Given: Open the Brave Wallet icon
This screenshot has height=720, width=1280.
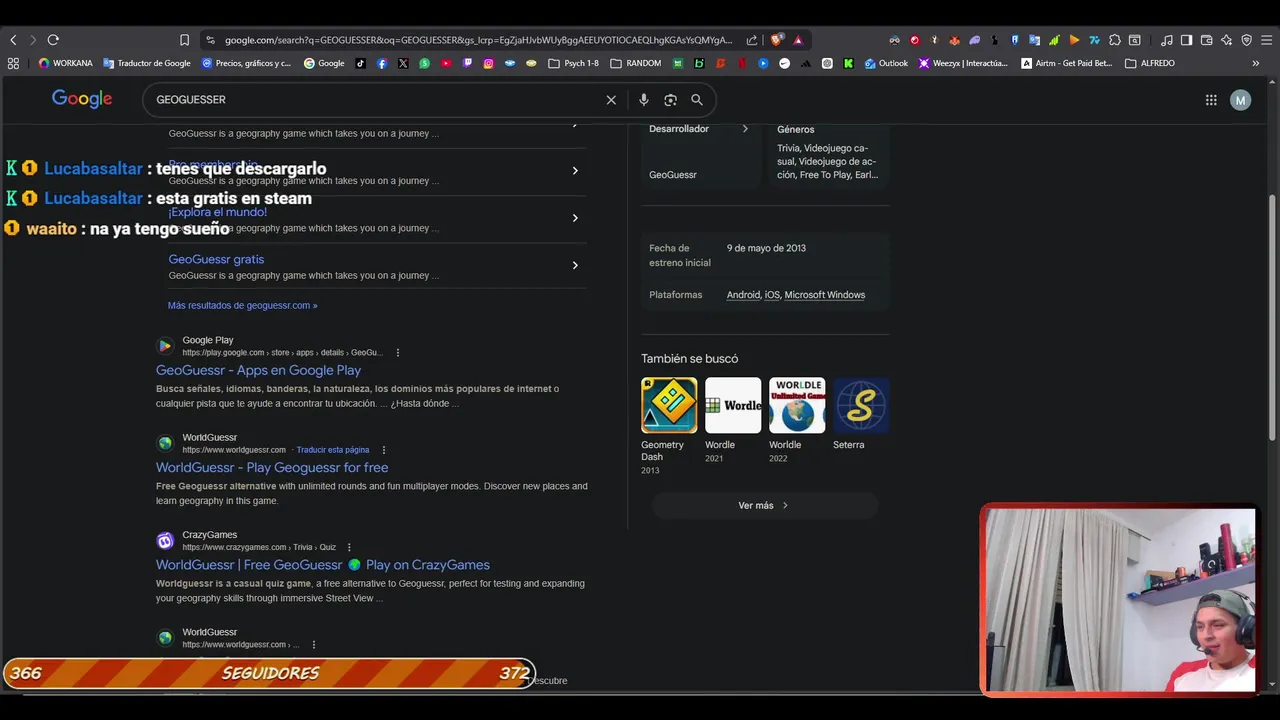Looking at the screenshot, I should [1206, 40].
